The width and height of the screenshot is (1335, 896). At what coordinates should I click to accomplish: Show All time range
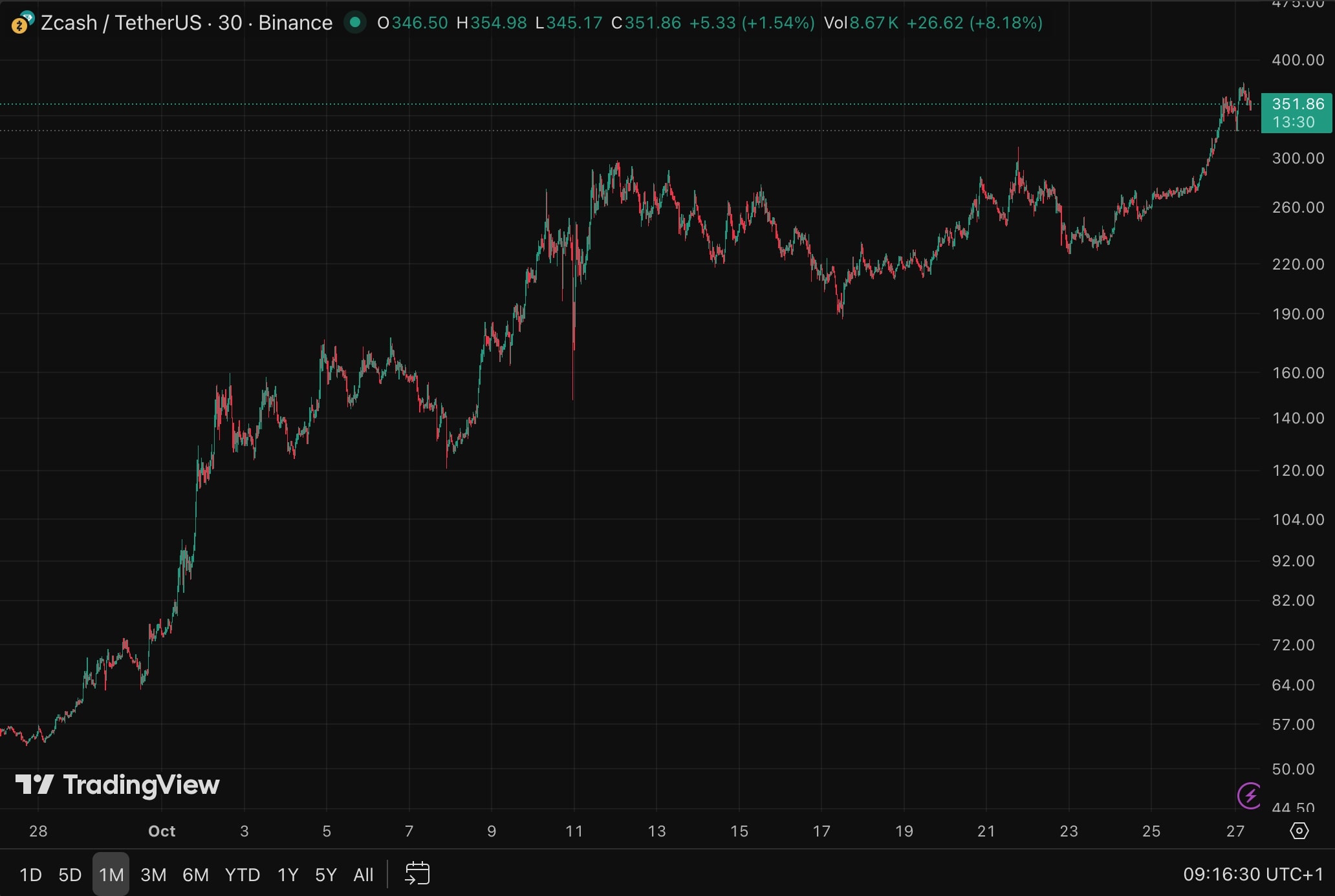pos(363,875)
